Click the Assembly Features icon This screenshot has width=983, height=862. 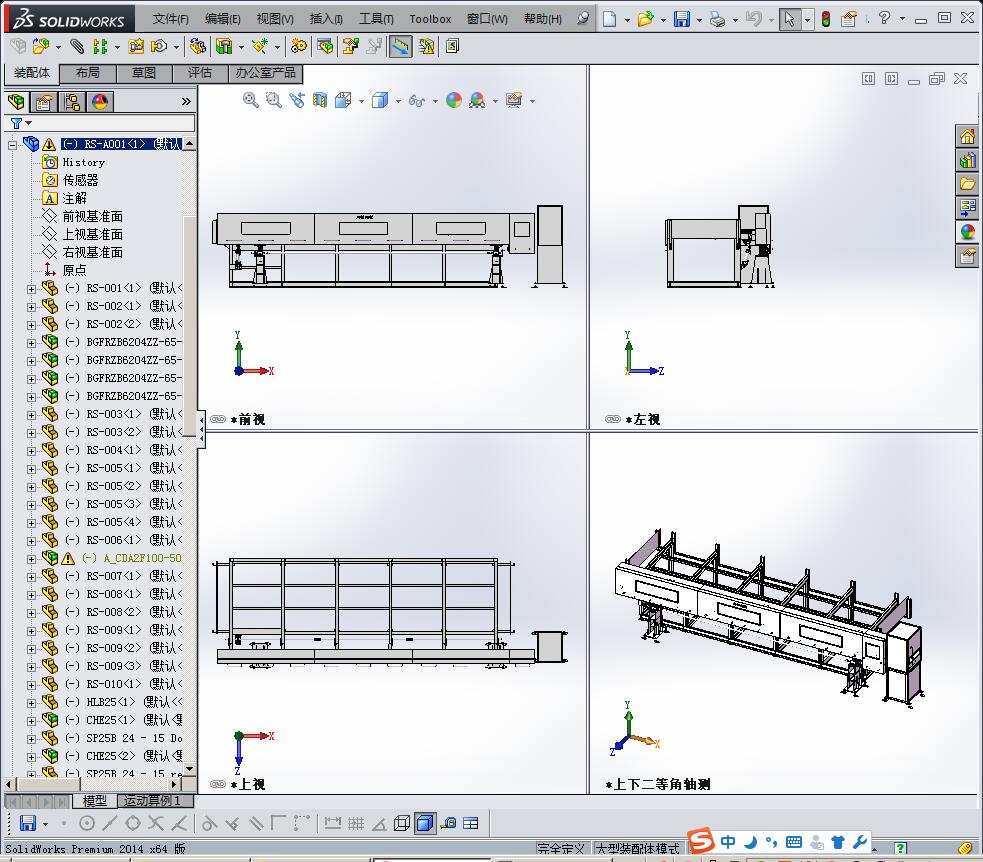pos(224,46)
